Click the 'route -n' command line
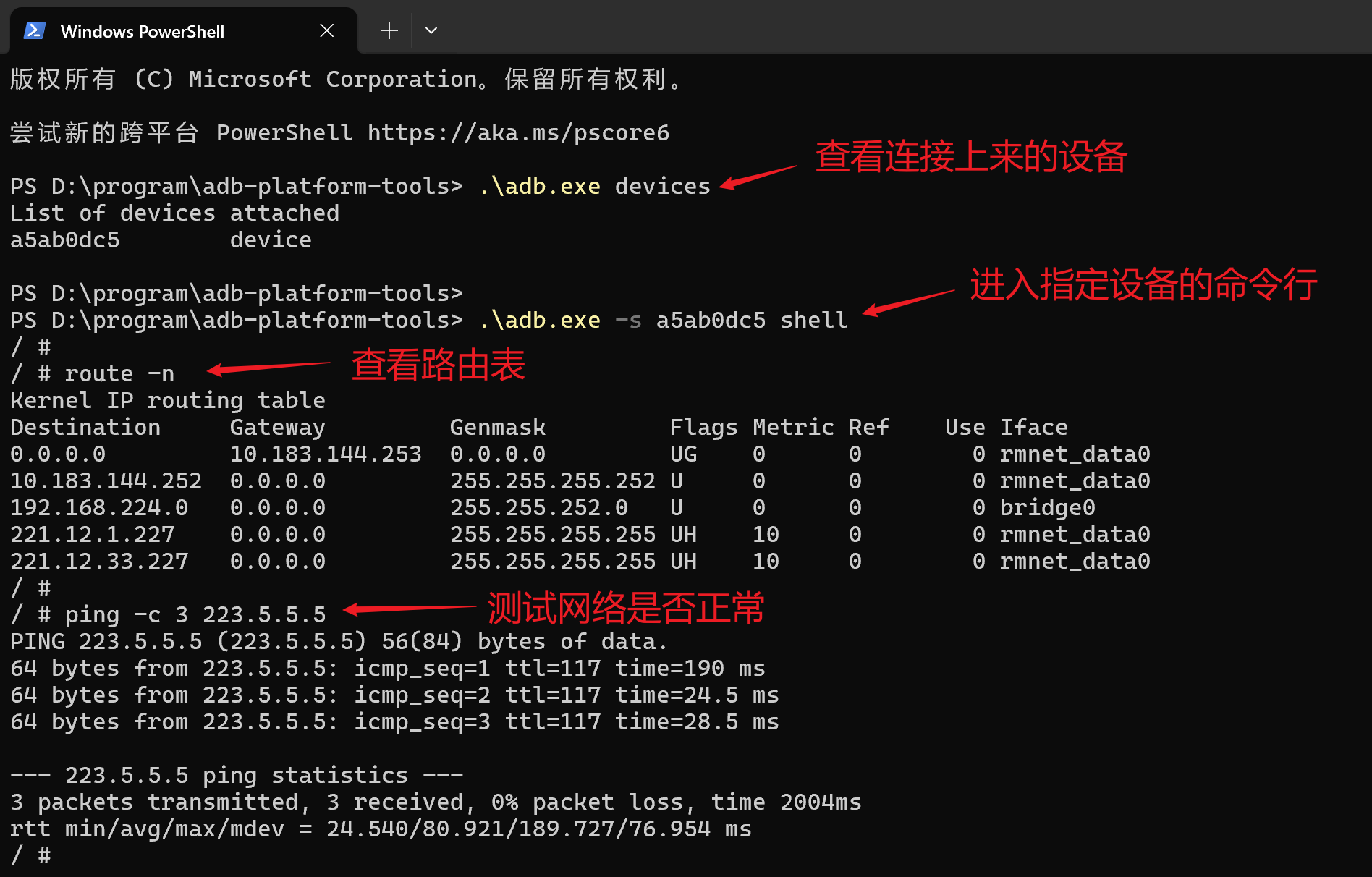Image resolution: width=1372 pixels, height=877 pixels. tap(119, 374)
